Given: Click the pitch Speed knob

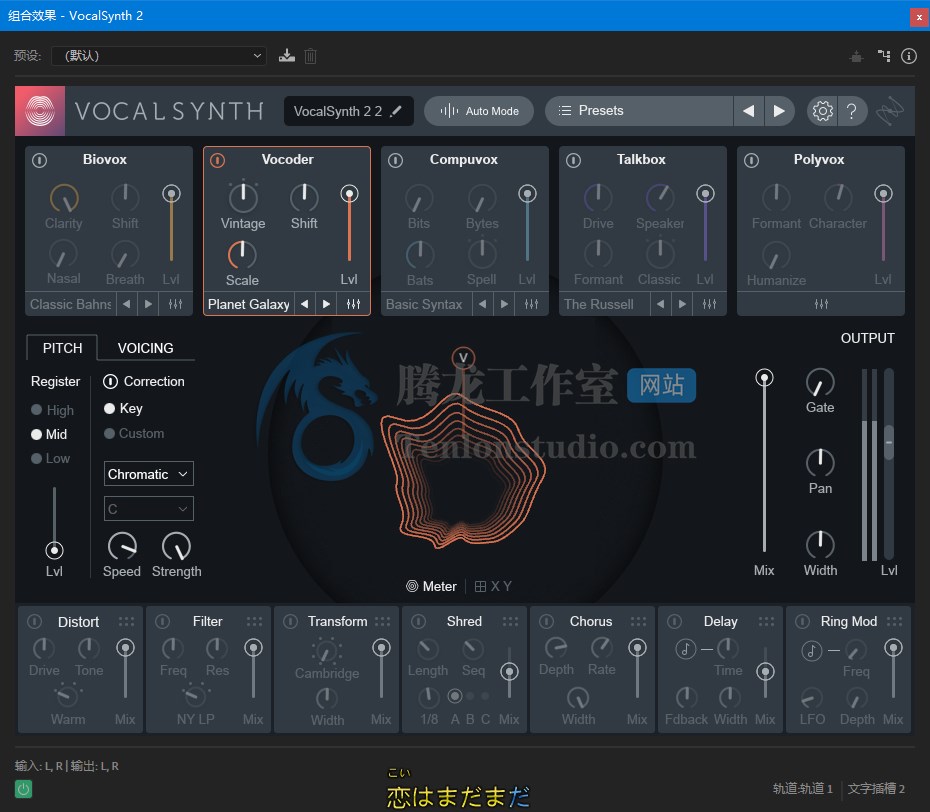Looking at the screenshot, I should pos(122,546).
